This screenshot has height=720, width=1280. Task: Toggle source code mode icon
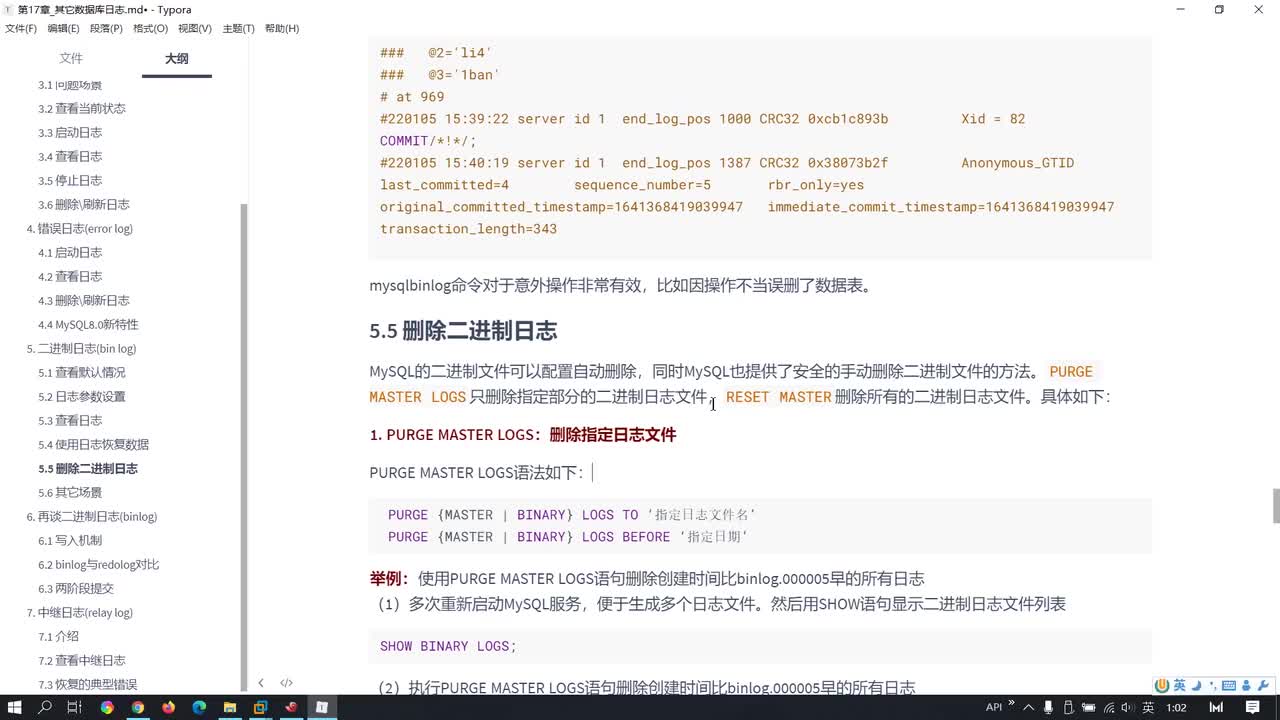tap(286, 683)
